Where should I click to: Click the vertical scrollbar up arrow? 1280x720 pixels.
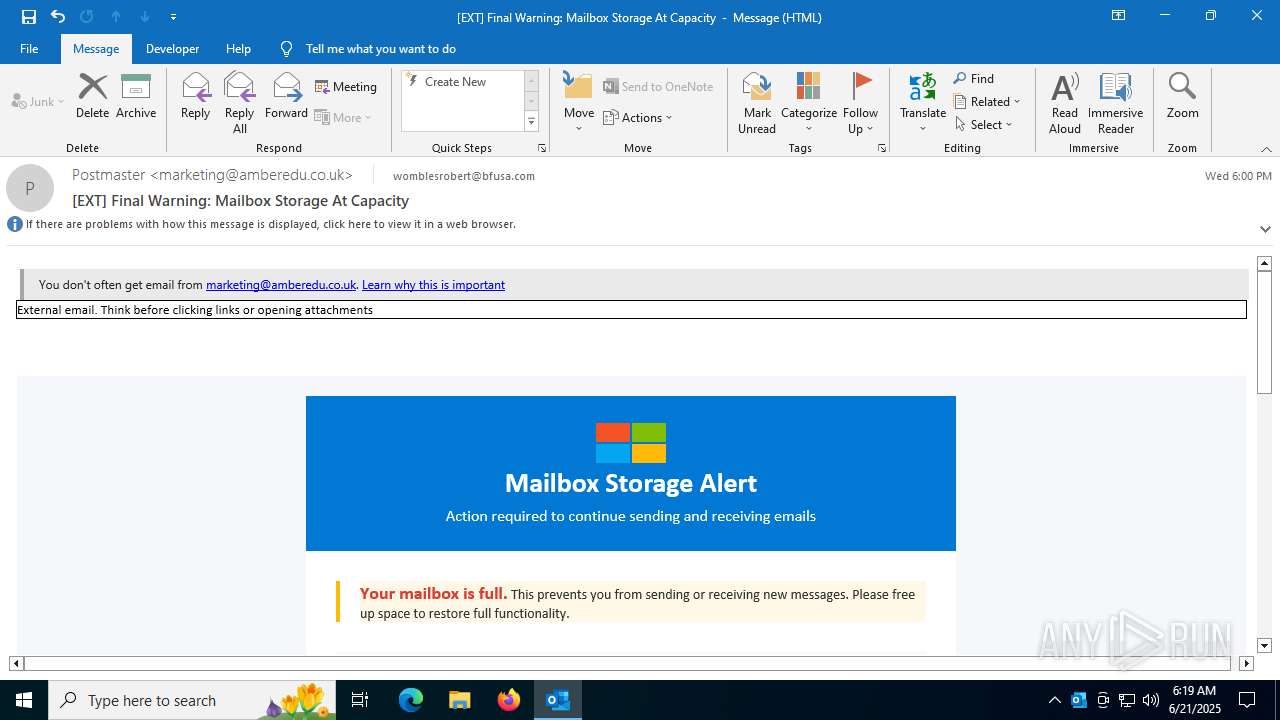point(1264,263)
